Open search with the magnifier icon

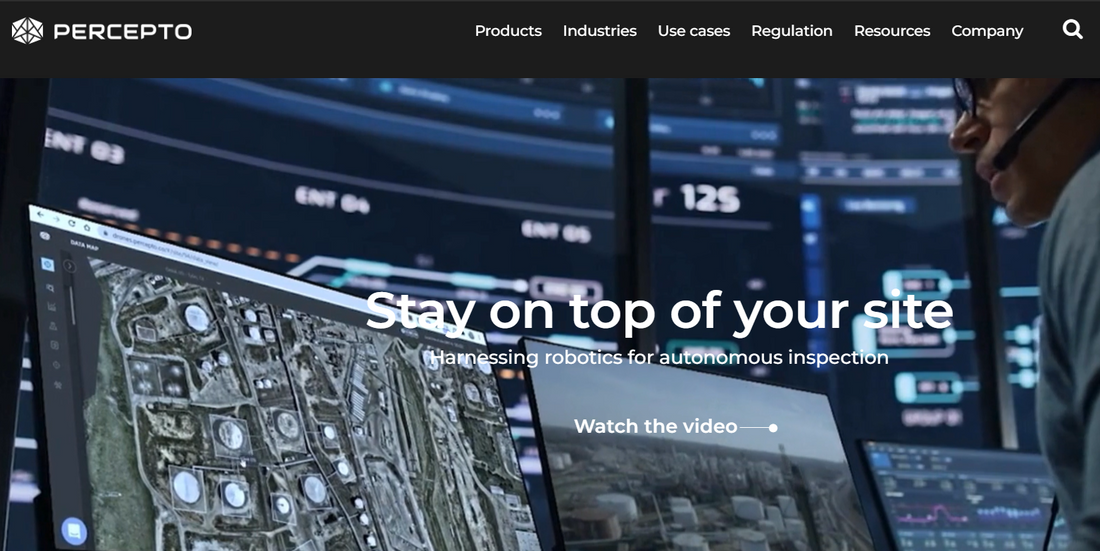point(1072,30)
